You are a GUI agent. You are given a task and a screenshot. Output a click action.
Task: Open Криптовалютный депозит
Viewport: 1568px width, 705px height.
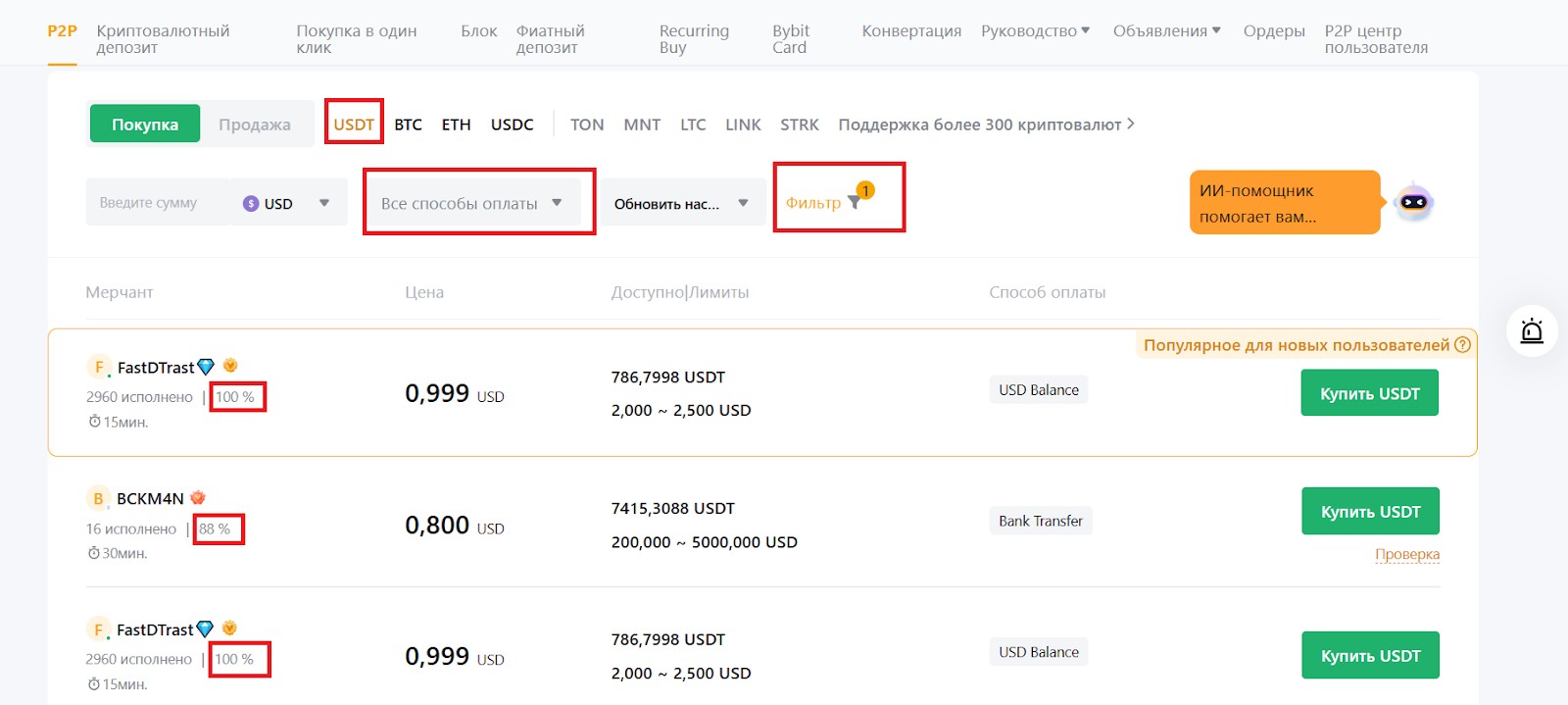pyautogui.click(x=163, y=39)
